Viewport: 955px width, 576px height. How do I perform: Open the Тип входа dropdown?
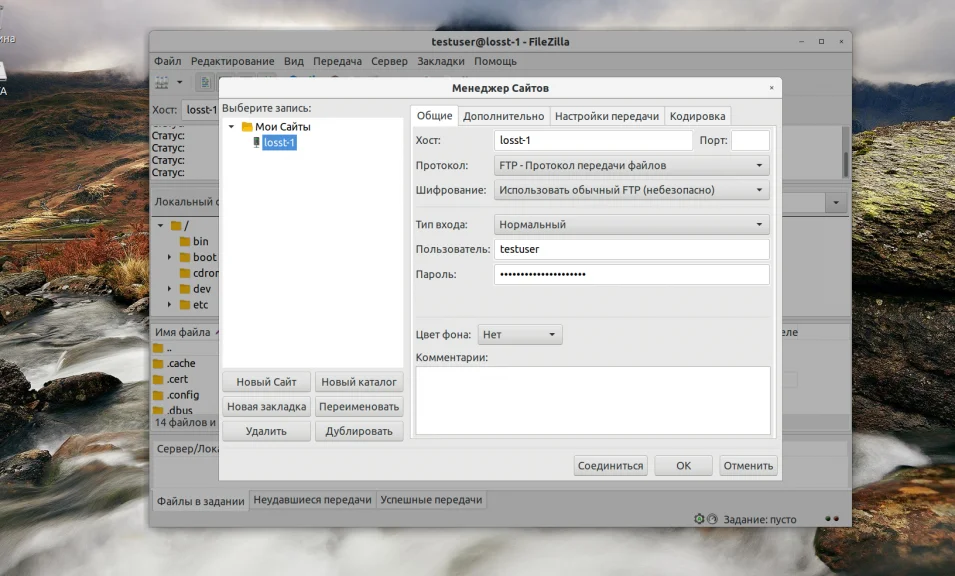click(632, 224)
